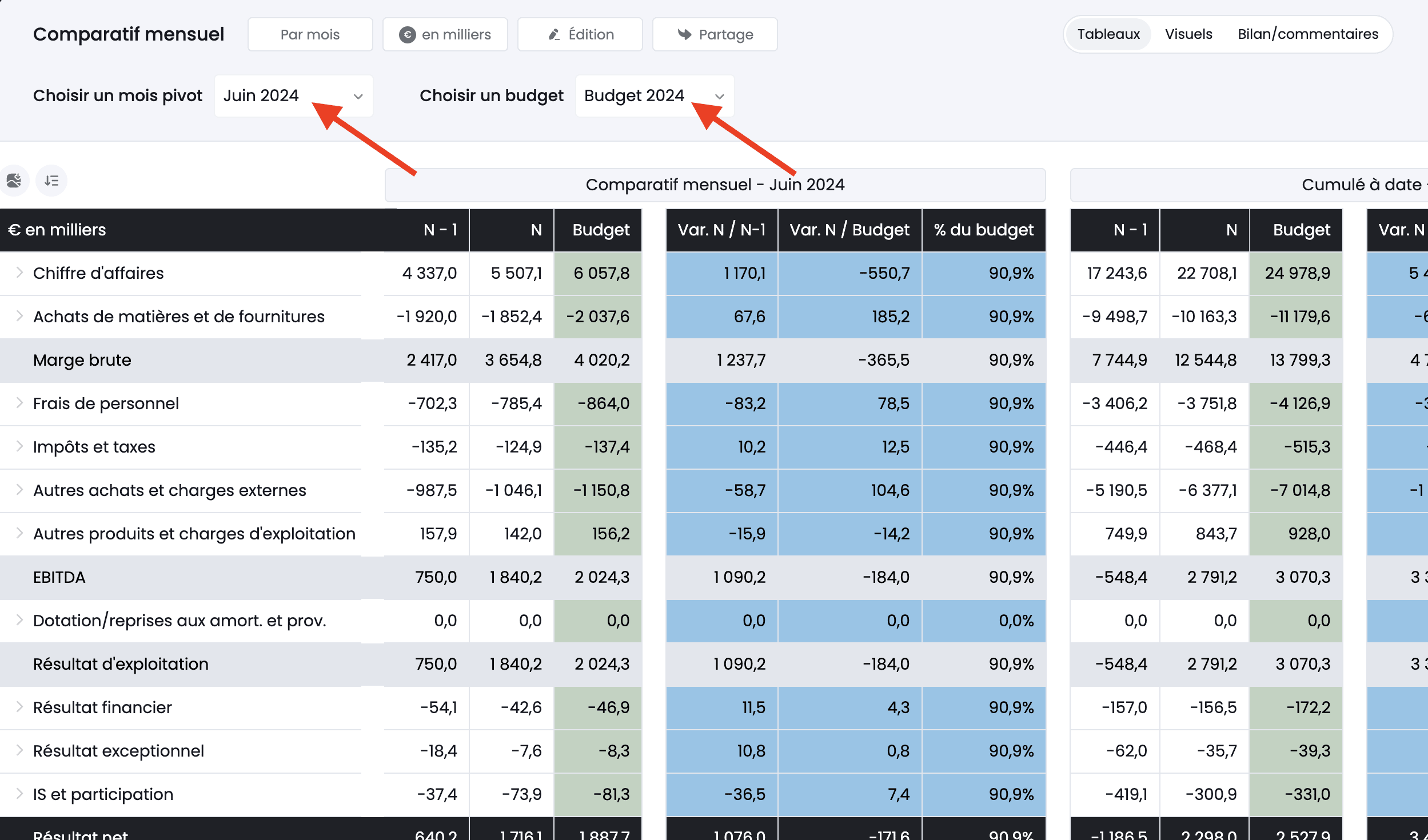1428x840 pixels.
Task: Click the pencil icon in Édition button
Action: [554, 34]
